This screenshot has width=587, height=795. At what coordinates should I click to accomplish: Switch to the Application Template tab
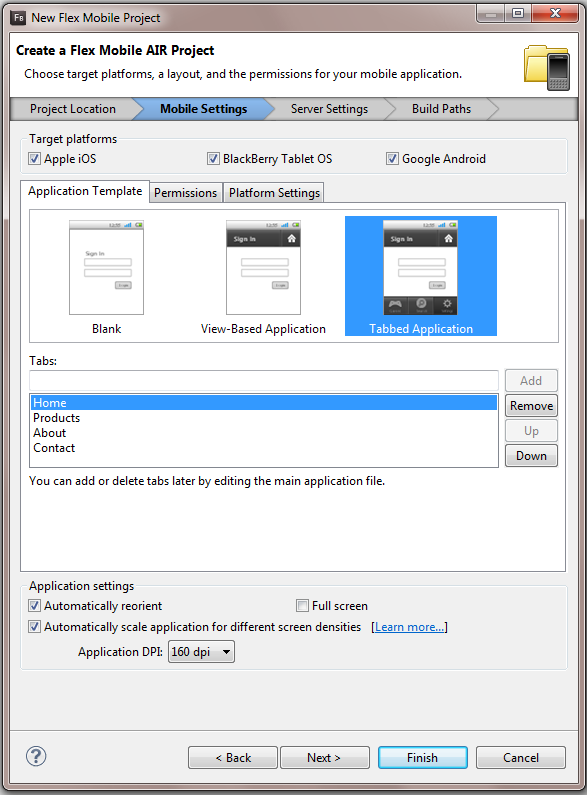(85, 191)
